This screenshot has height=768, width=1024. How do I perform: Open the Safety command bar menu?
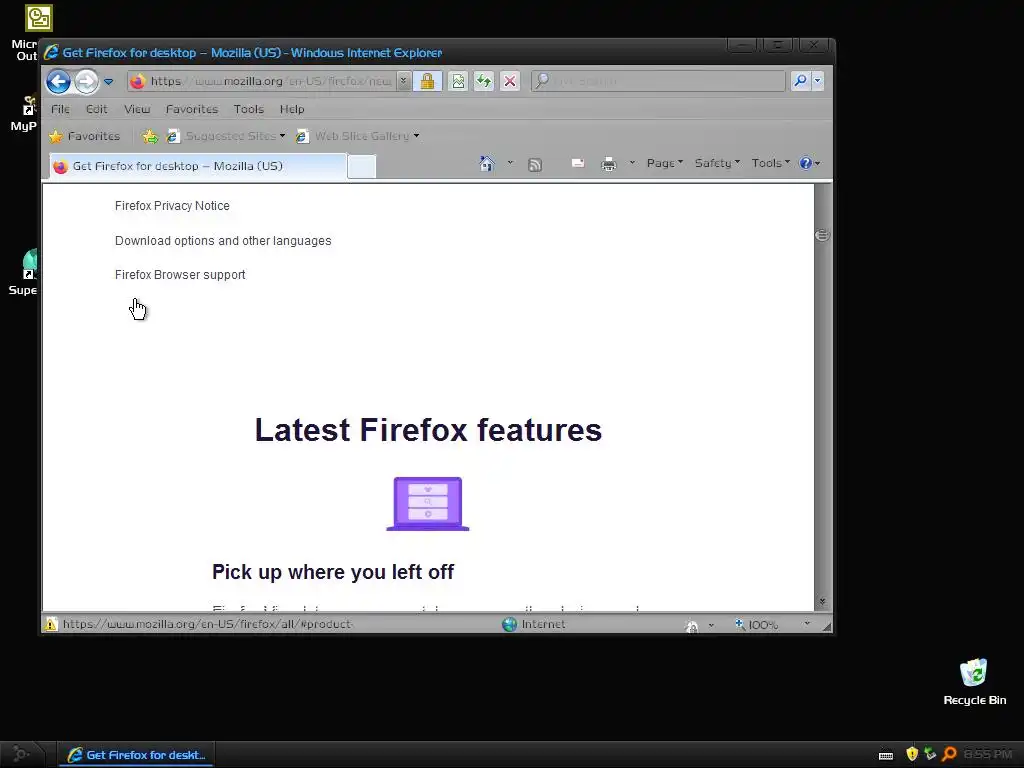[716, 163]
